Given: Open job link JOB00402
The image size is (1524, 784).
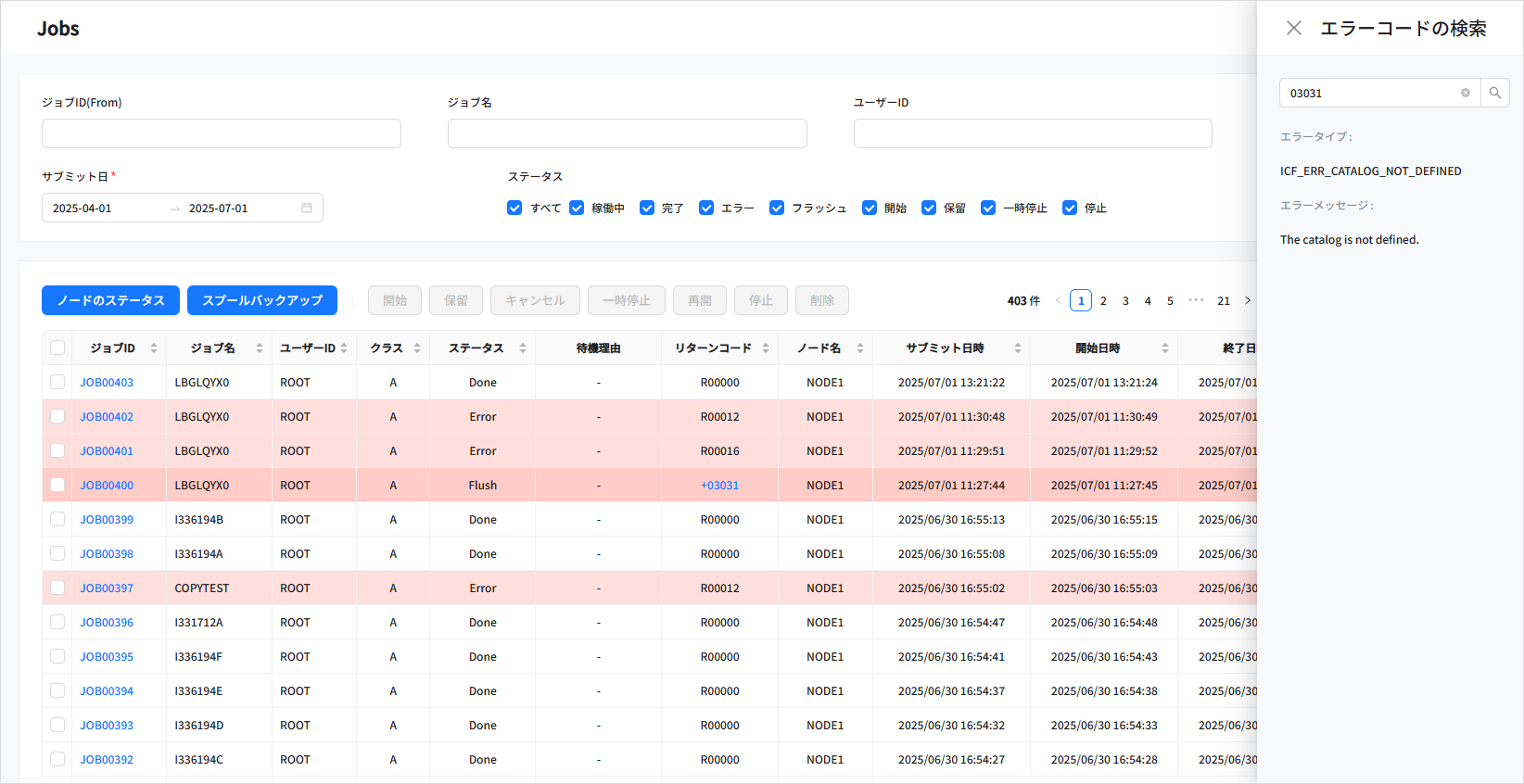Looking at the screenshot, I should (x=107, y=417).
